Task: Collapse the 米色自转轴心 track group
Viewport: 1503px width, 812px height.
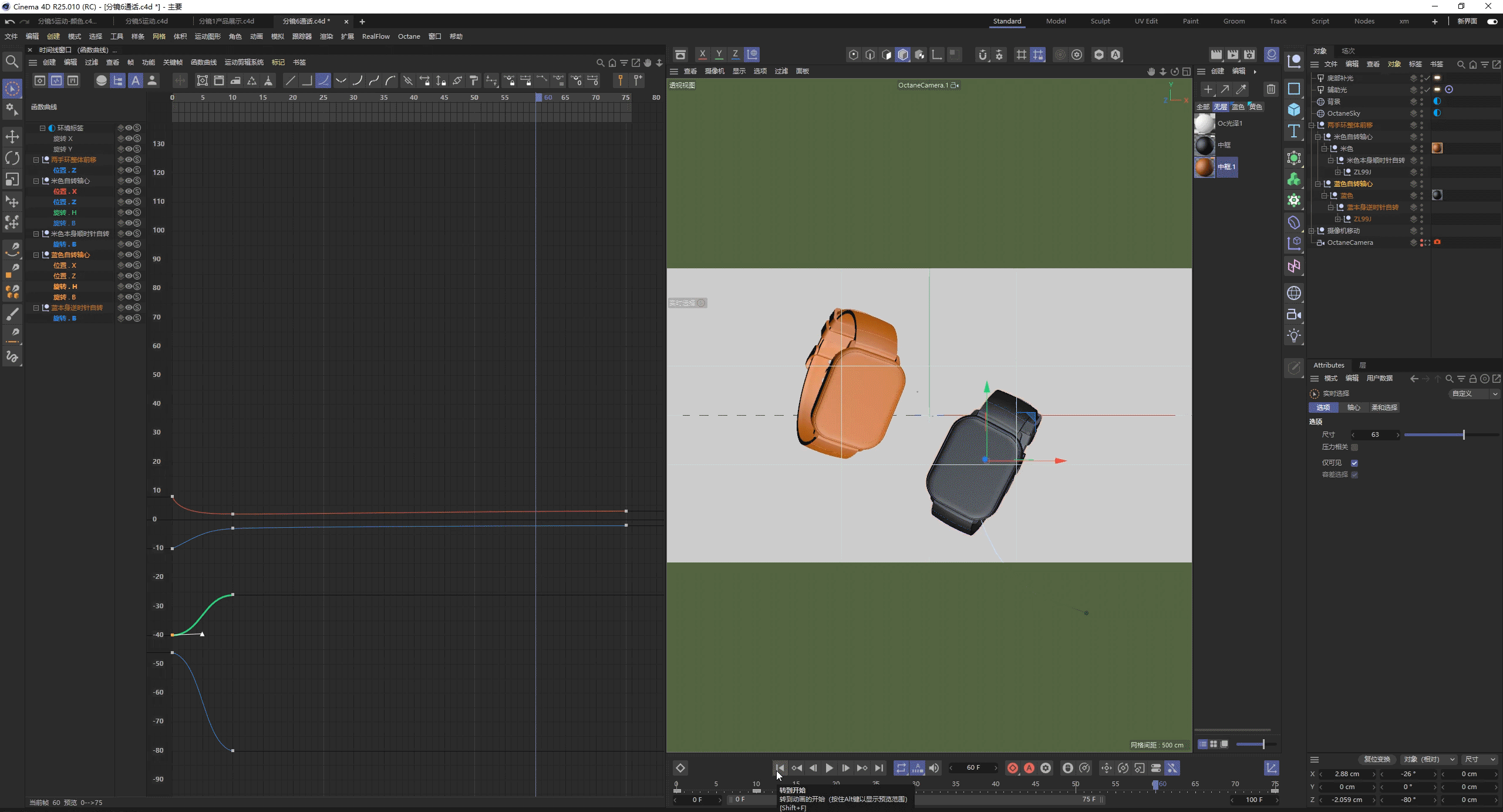Action: pyautogui.click(x=36, y=181)
